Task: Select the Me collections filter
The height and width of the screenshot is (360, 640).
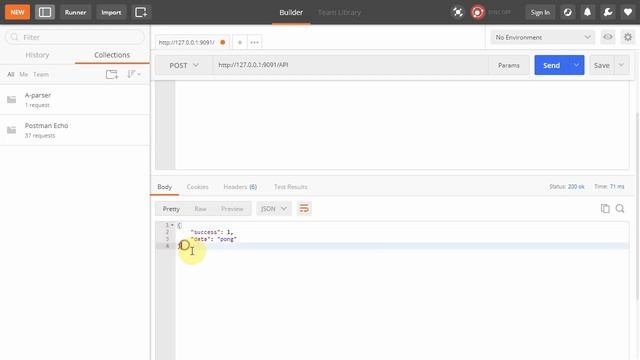Action: point(24,74)
